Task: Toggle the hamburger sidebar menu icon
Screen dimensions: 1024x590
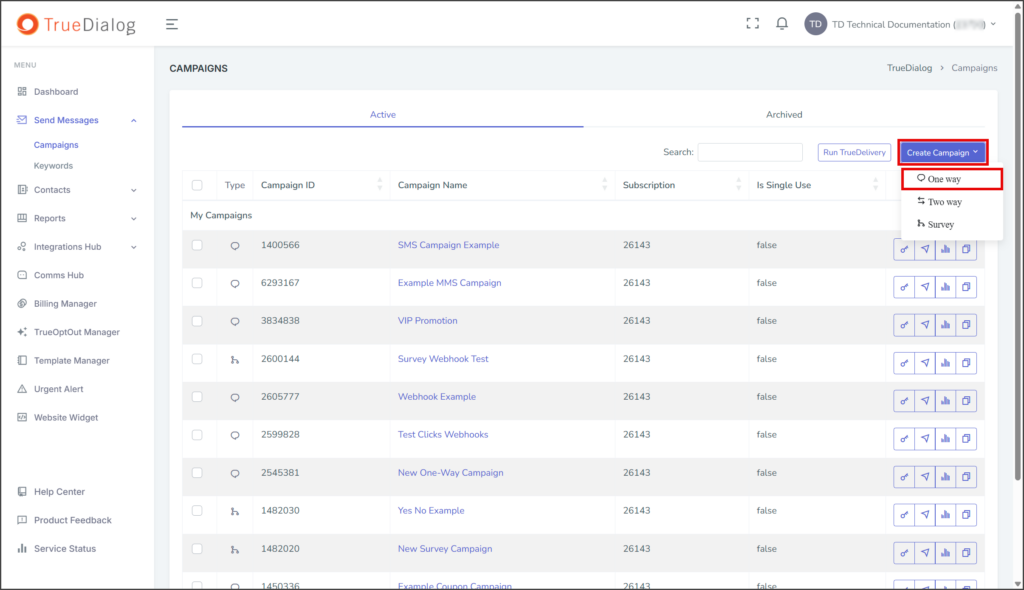Action: coord(172,25)
